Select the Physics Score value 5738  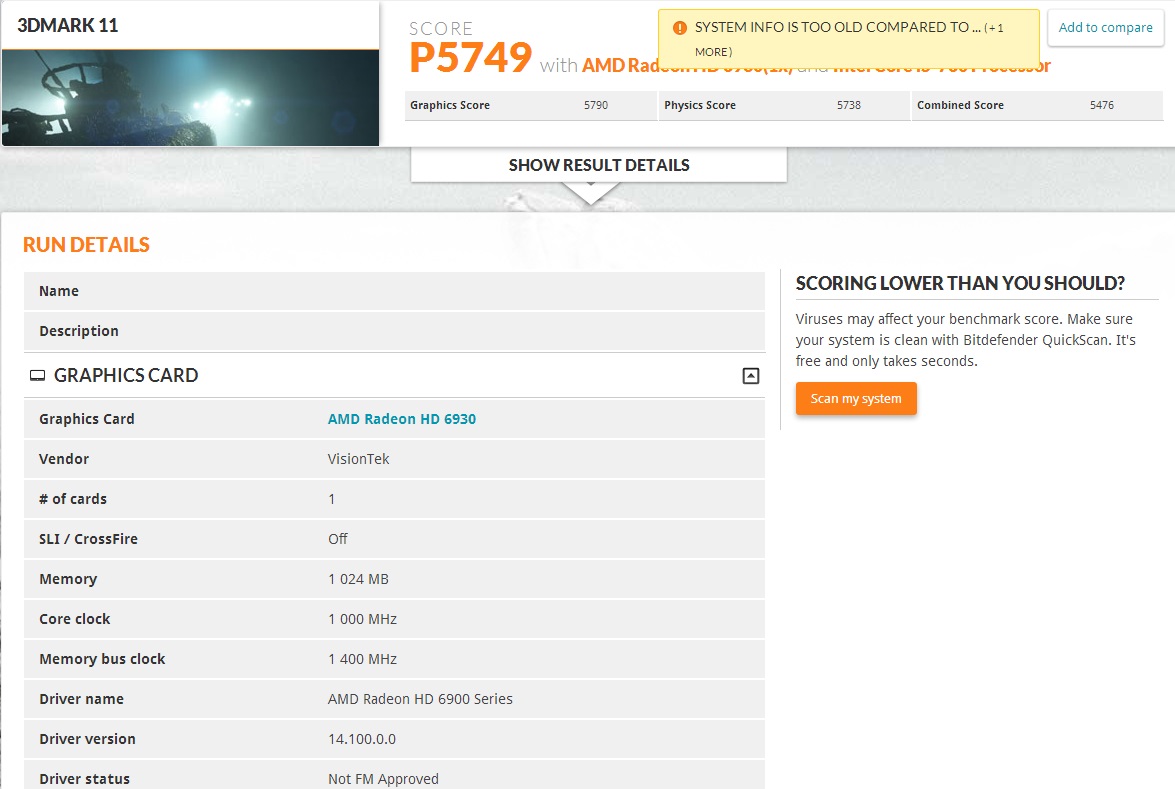point(848,105)
